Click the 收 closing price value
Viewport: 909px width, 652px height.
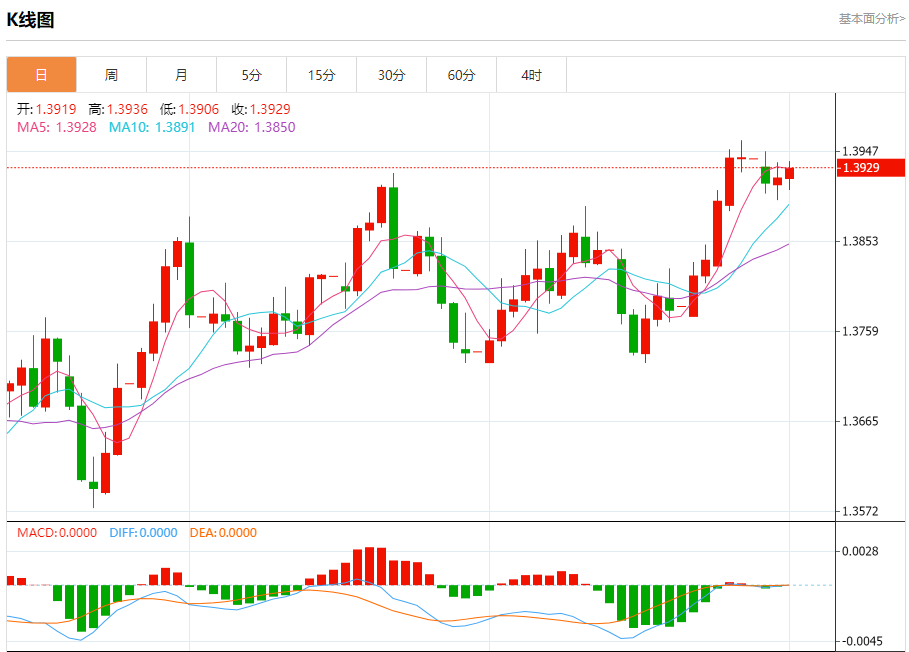[261, 109]
